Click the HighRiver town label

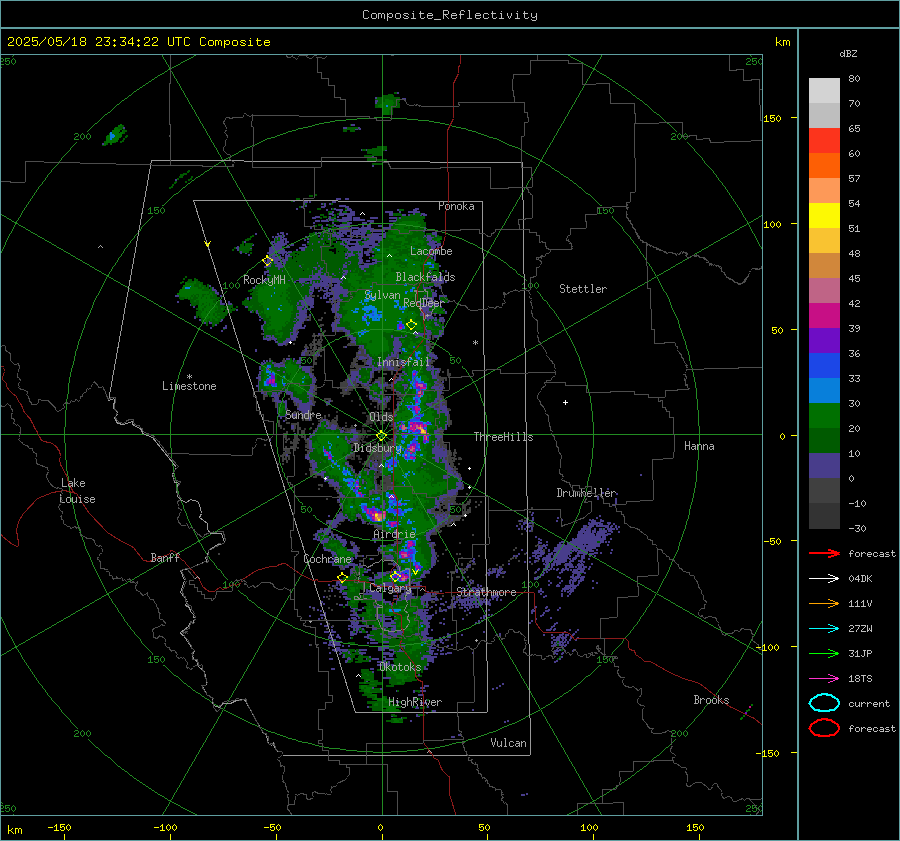coord(415,702)
